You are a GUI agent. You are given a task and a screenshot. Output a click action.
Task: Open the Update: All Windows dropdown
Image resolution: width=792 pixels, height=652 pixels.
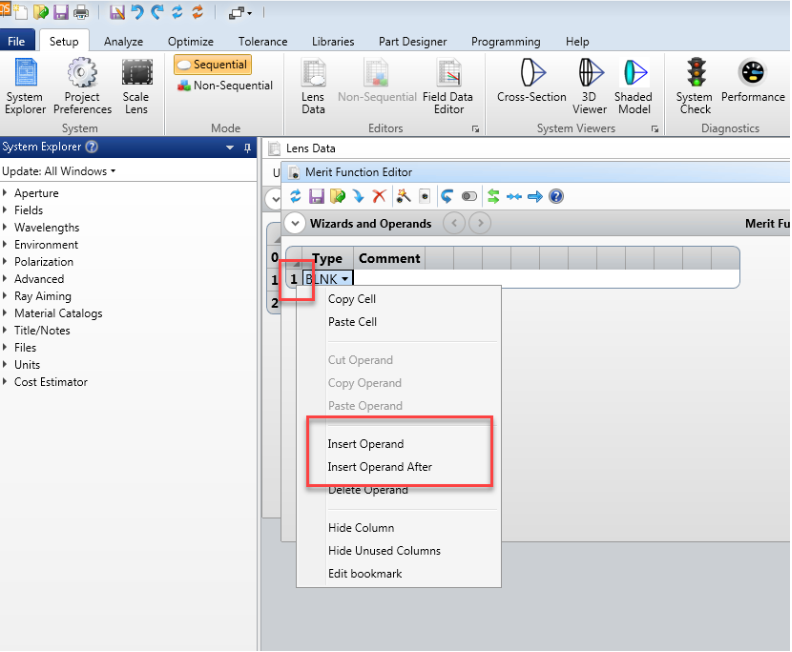[x=59, y=171]
